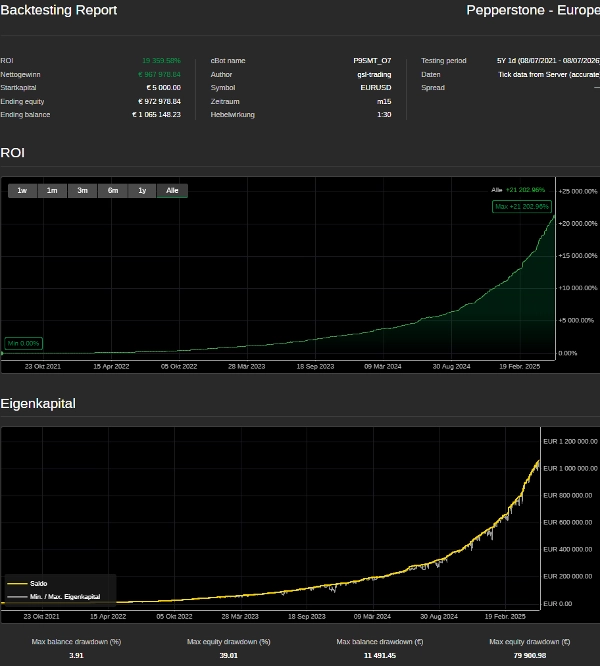600x666 pixels.
Task: Click the EUR 1 200 000.00 axis label
Action: pyautogui.click(x=570, y=442)
